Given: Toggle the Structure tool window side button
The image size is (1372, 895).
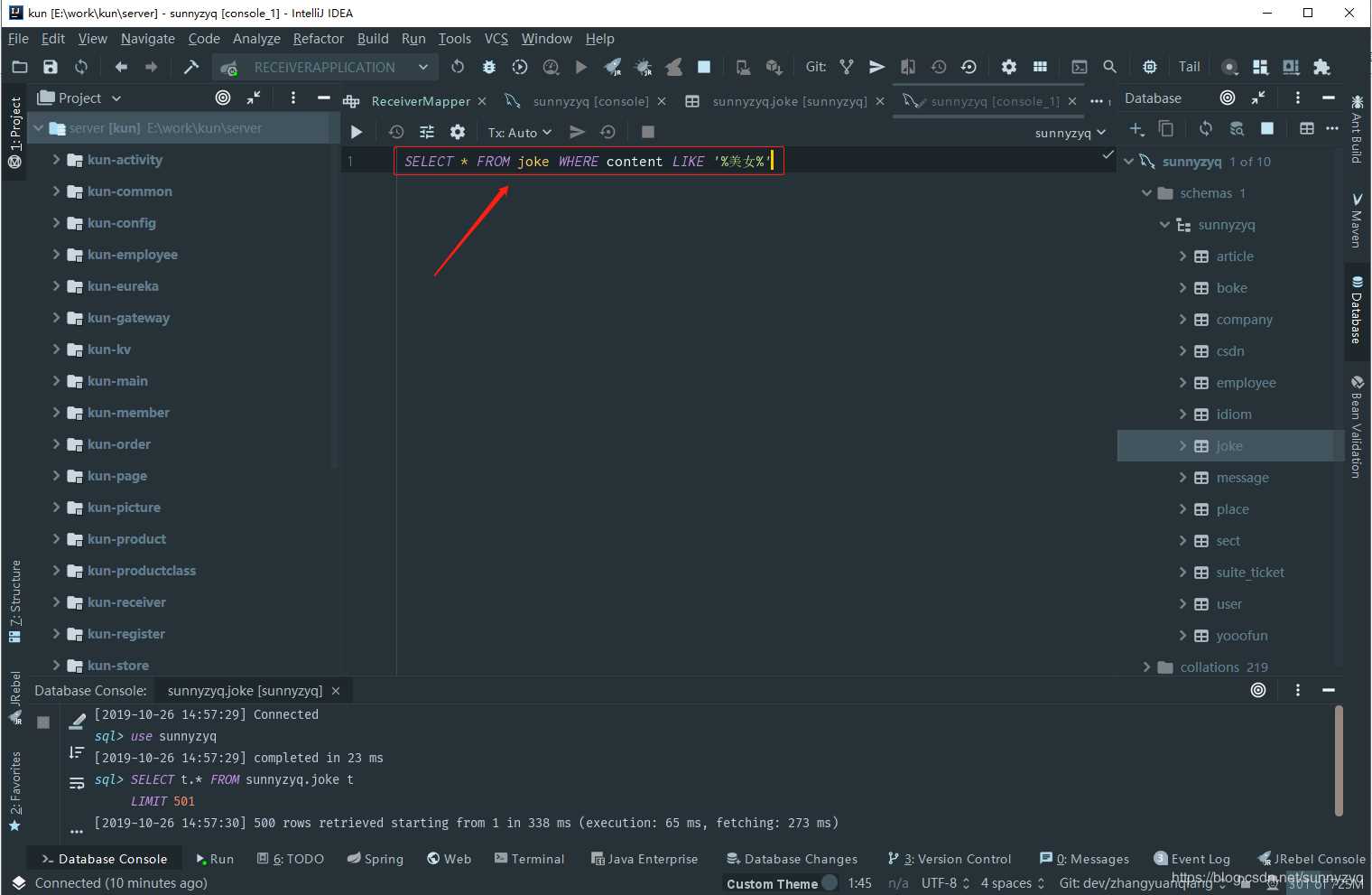Looking at the screenshot, I should pyautogui.click(x=14, y=600).
